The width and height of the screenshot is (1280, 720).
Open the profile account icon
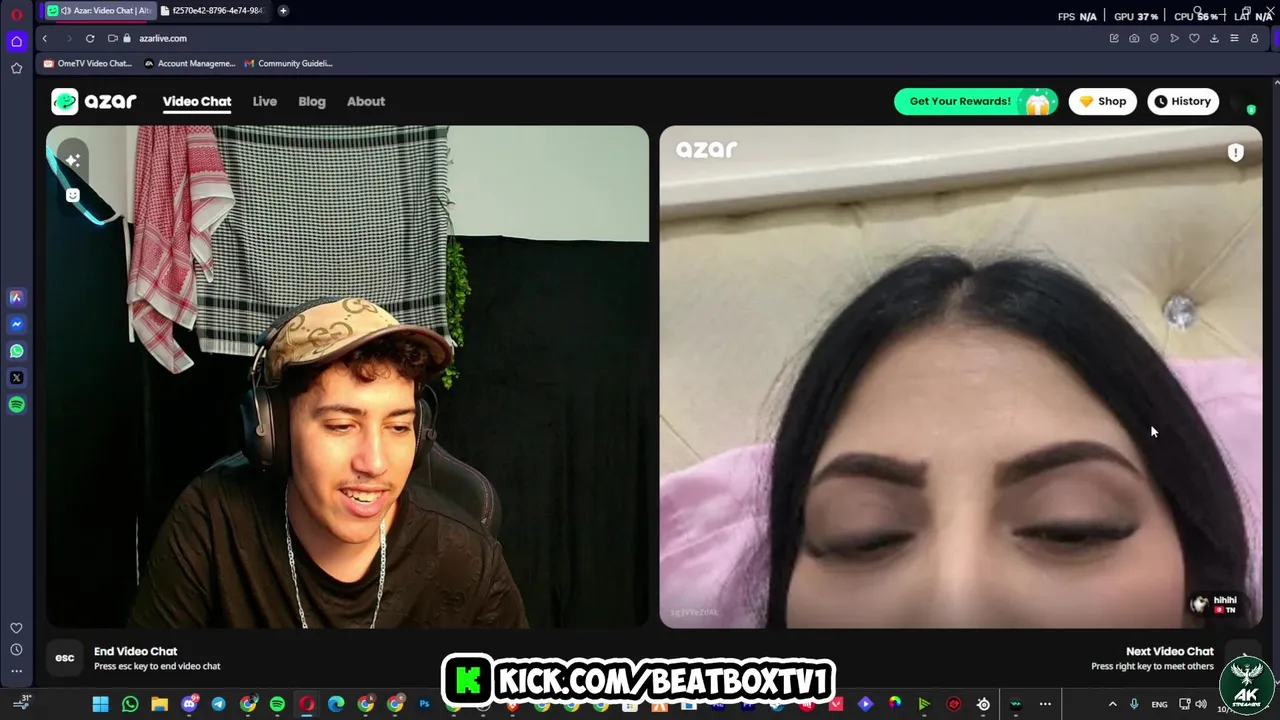point(1254,38)
